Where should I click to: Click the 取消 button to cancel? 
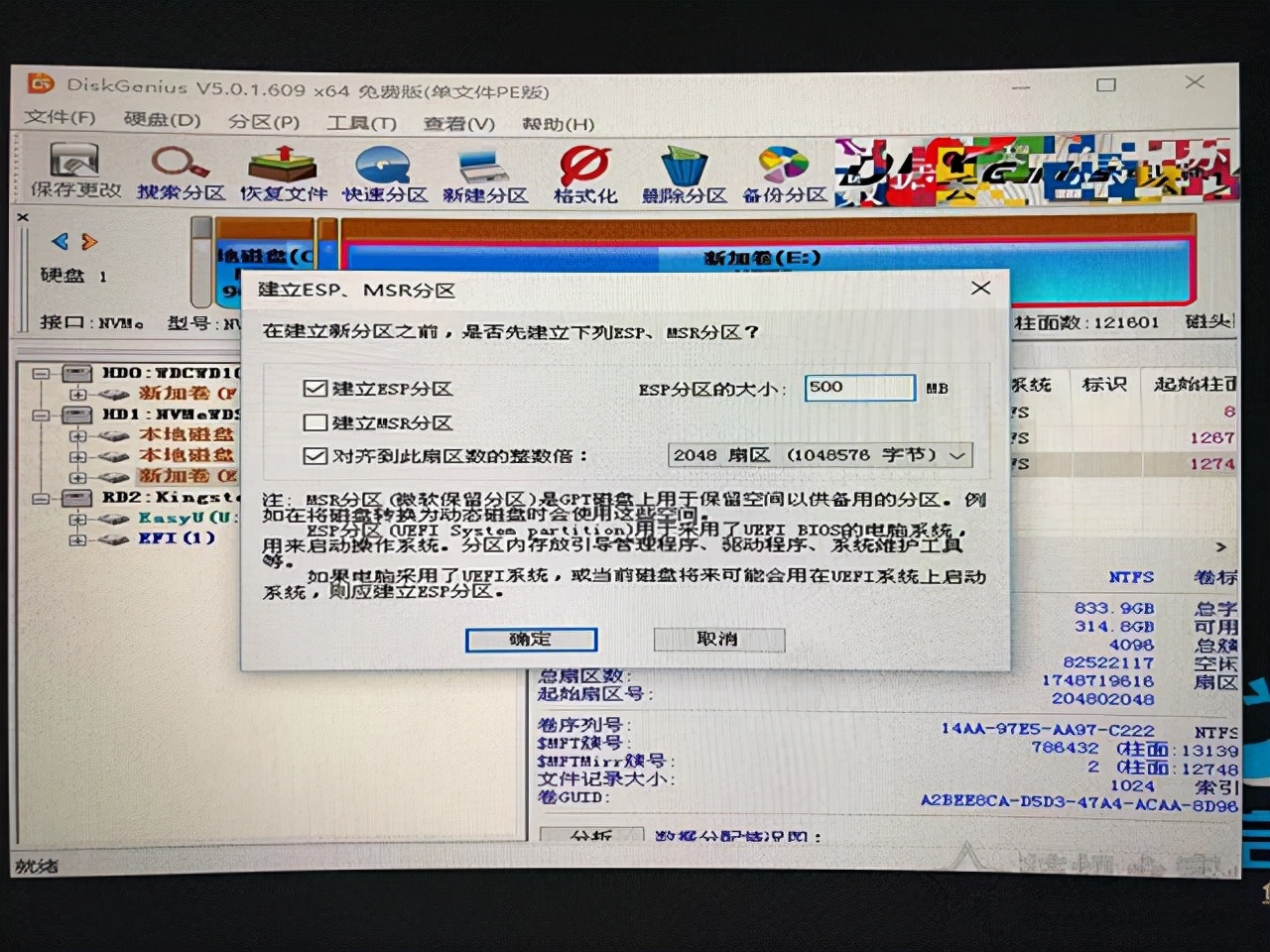(x=717, y=640)
